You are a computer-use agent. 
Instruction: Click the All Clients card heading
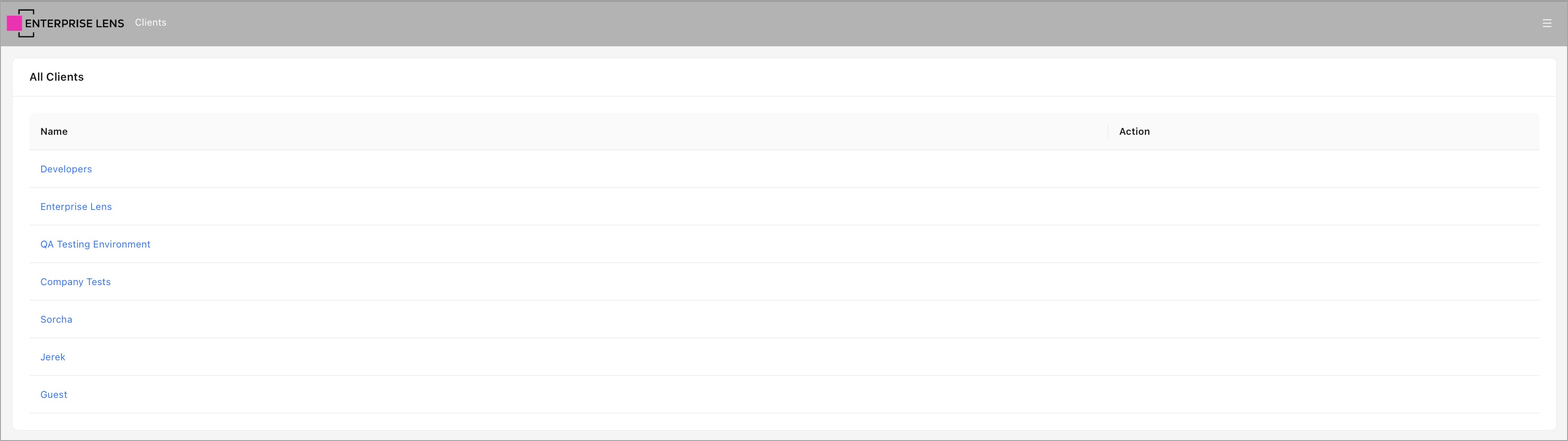pyautogui.click(x=57, y=77)
